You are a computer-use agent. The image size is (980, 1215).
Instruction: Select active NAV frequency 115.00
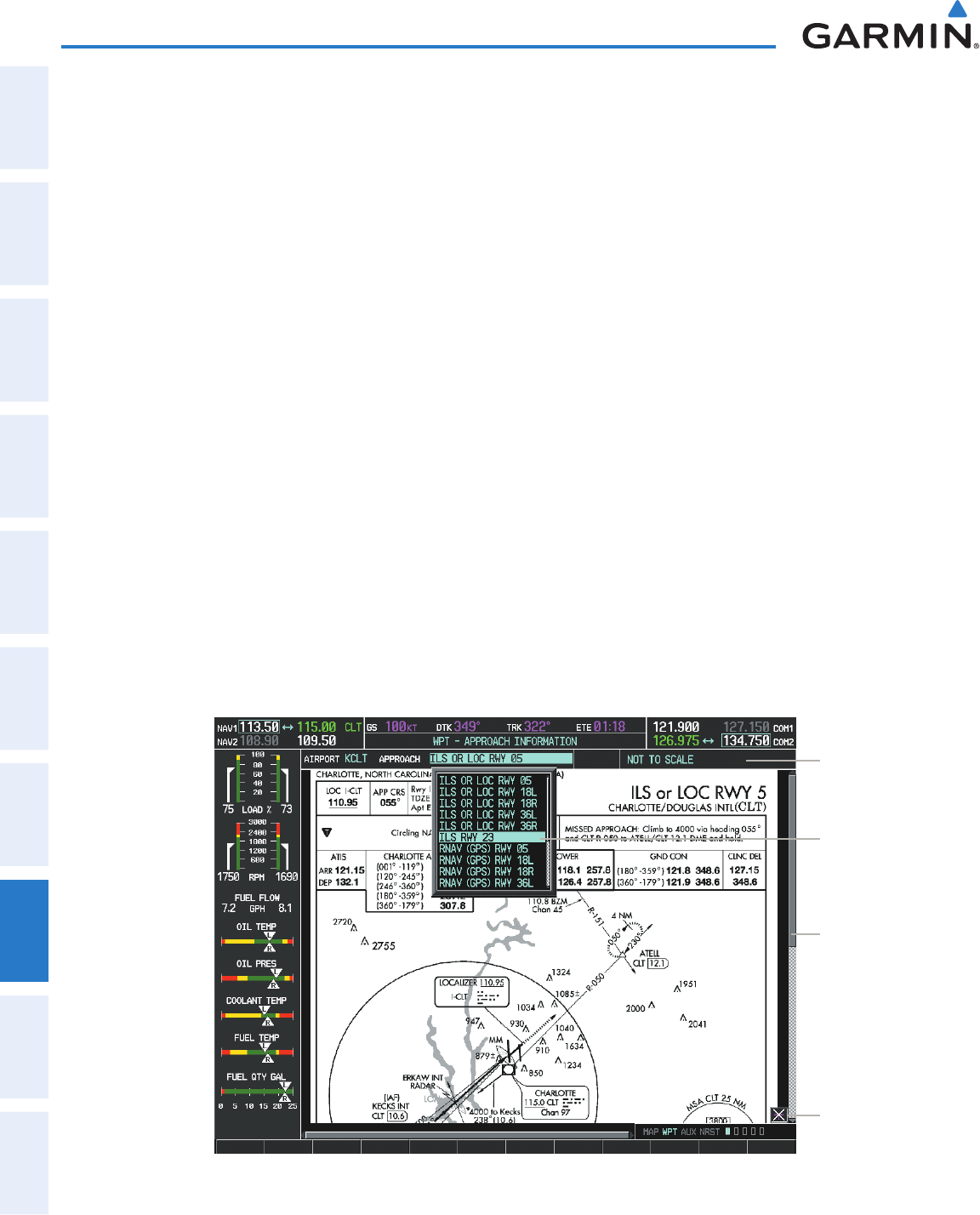point(316,727)
